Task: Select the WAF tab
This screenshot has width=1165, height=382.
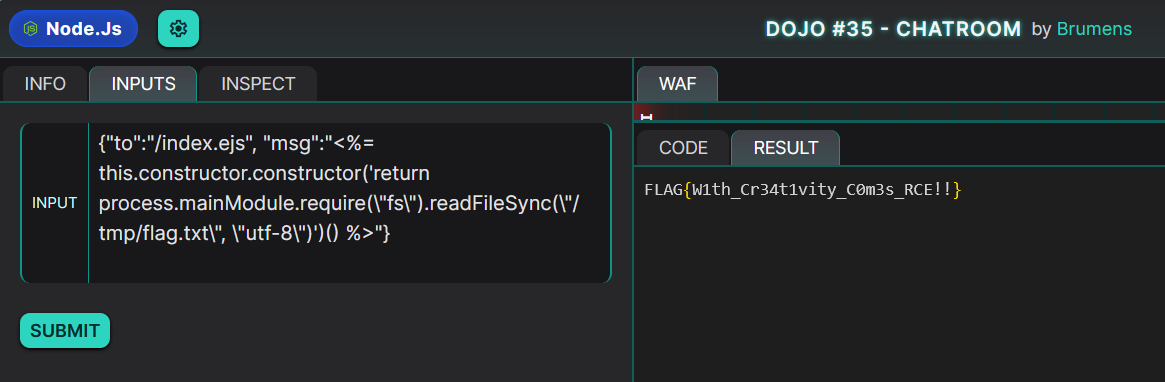Action: click(678, 84)
